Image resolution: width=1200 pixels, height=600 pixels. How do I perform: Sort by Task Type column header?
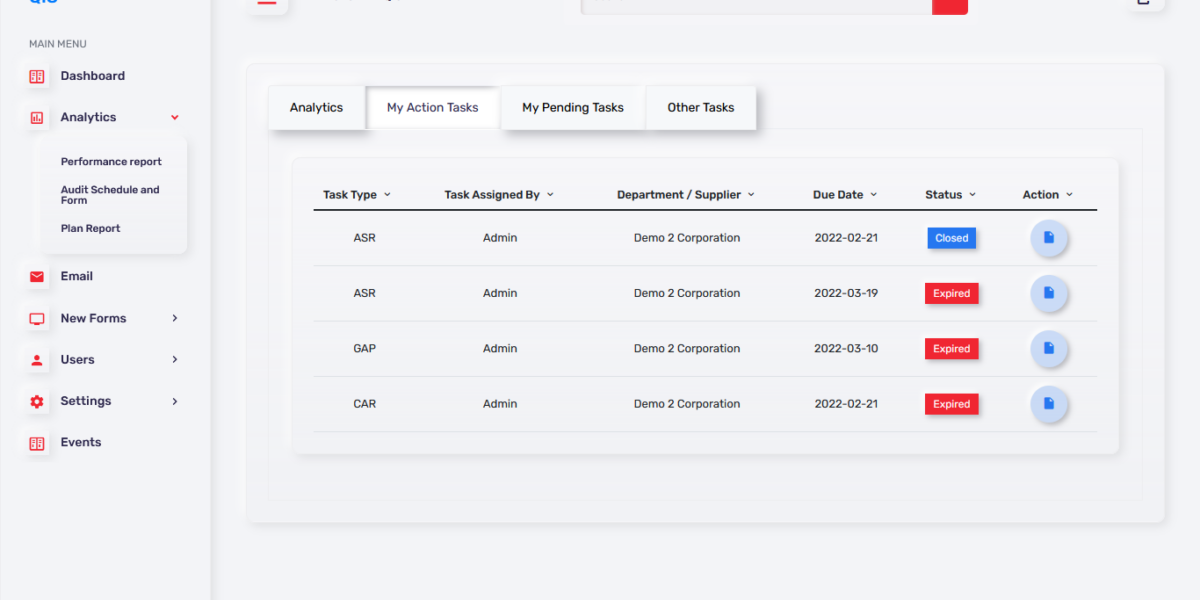(356, 195)
